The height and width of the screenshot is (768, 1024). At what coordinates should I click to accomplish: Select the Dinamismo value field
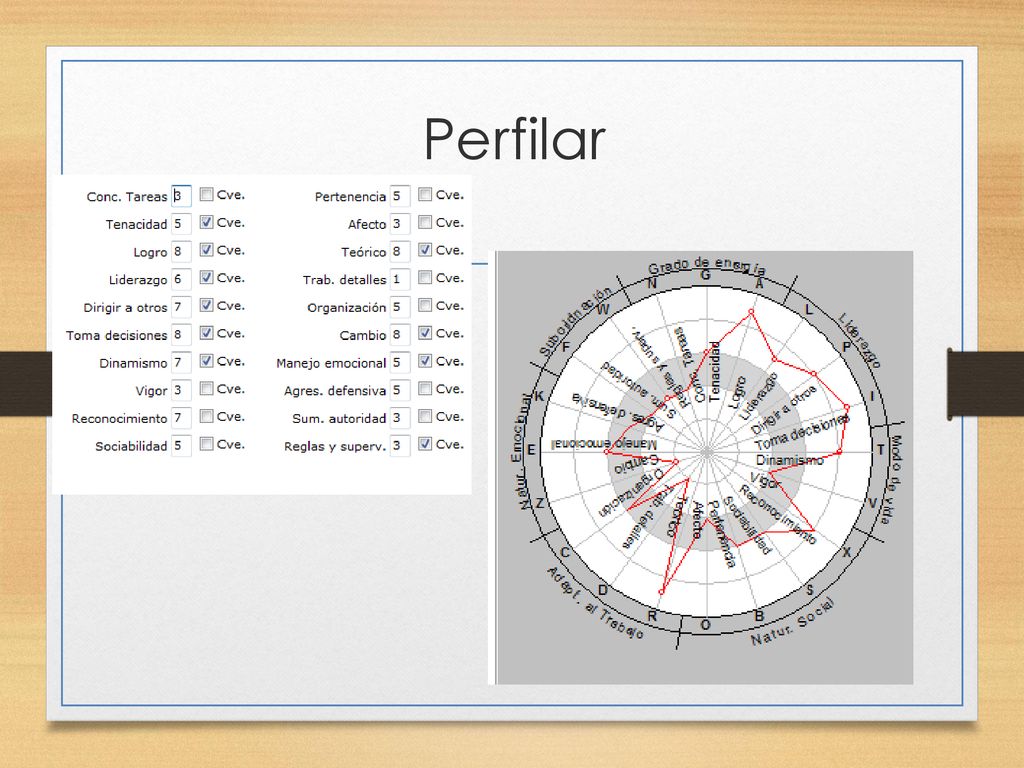pyautogui.click(x=181, y=362)
